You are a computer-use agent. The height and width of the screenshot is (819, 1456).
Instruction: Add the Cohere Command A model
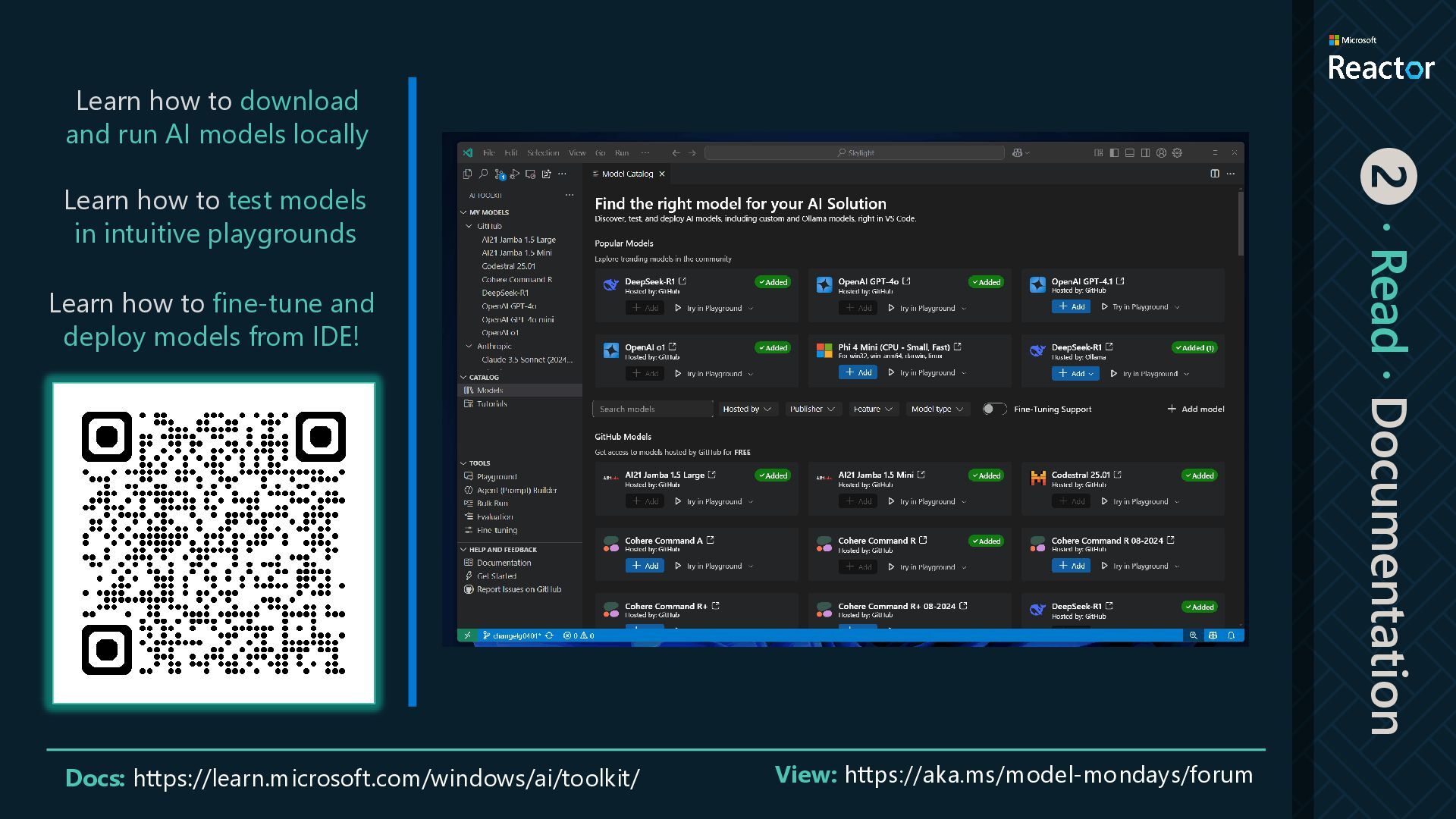click(645, 566)
